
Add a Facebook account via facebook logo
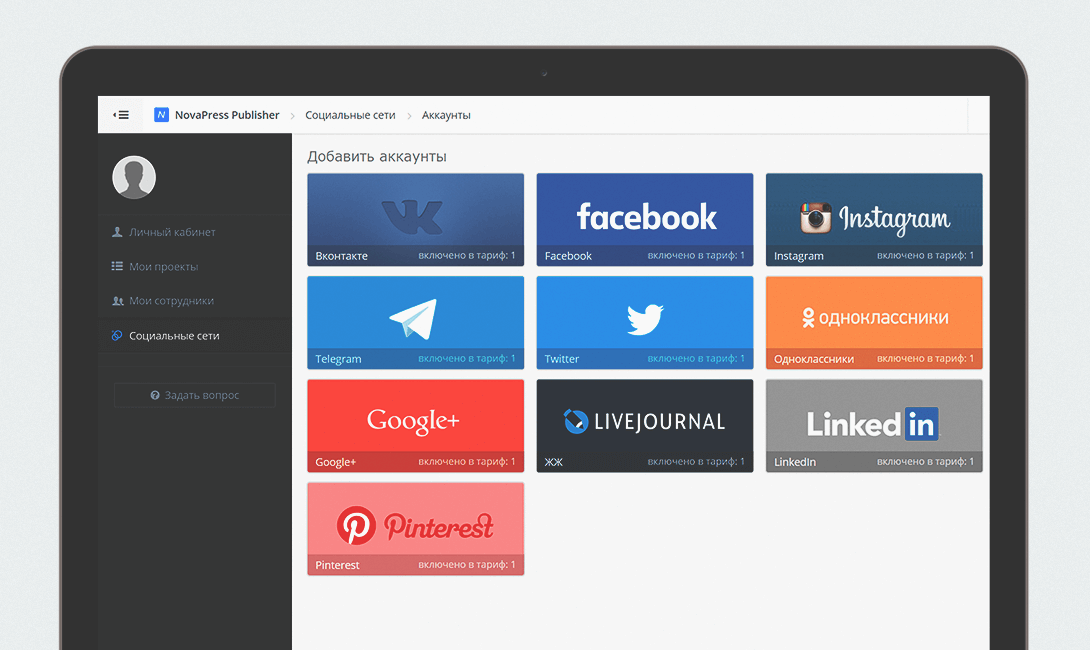click(646, 217)
